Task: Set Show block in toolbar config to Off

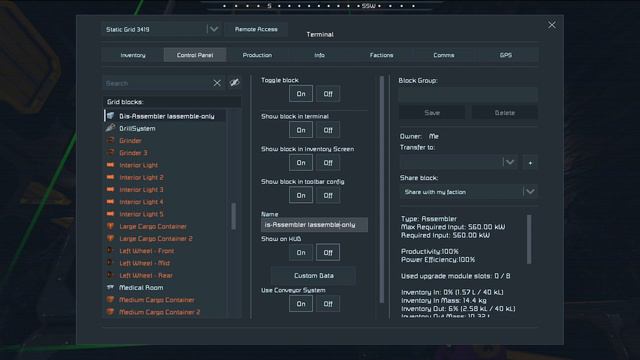Action: pyautogui.click(x=328, y=196)
